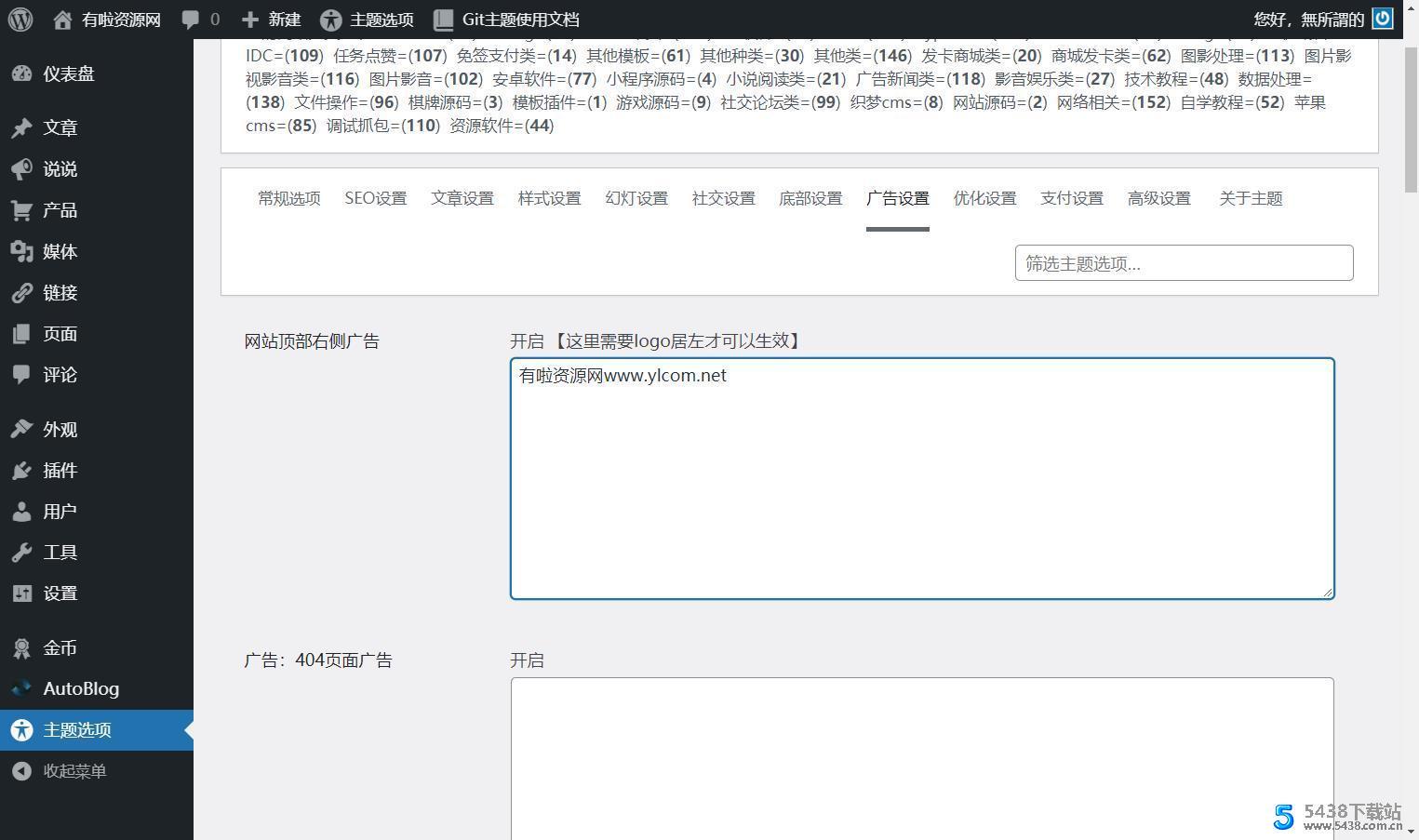Viewport: 1419px width, 840px height.
Task: Click the user avatar power icon
Action: coord(1383,20)
